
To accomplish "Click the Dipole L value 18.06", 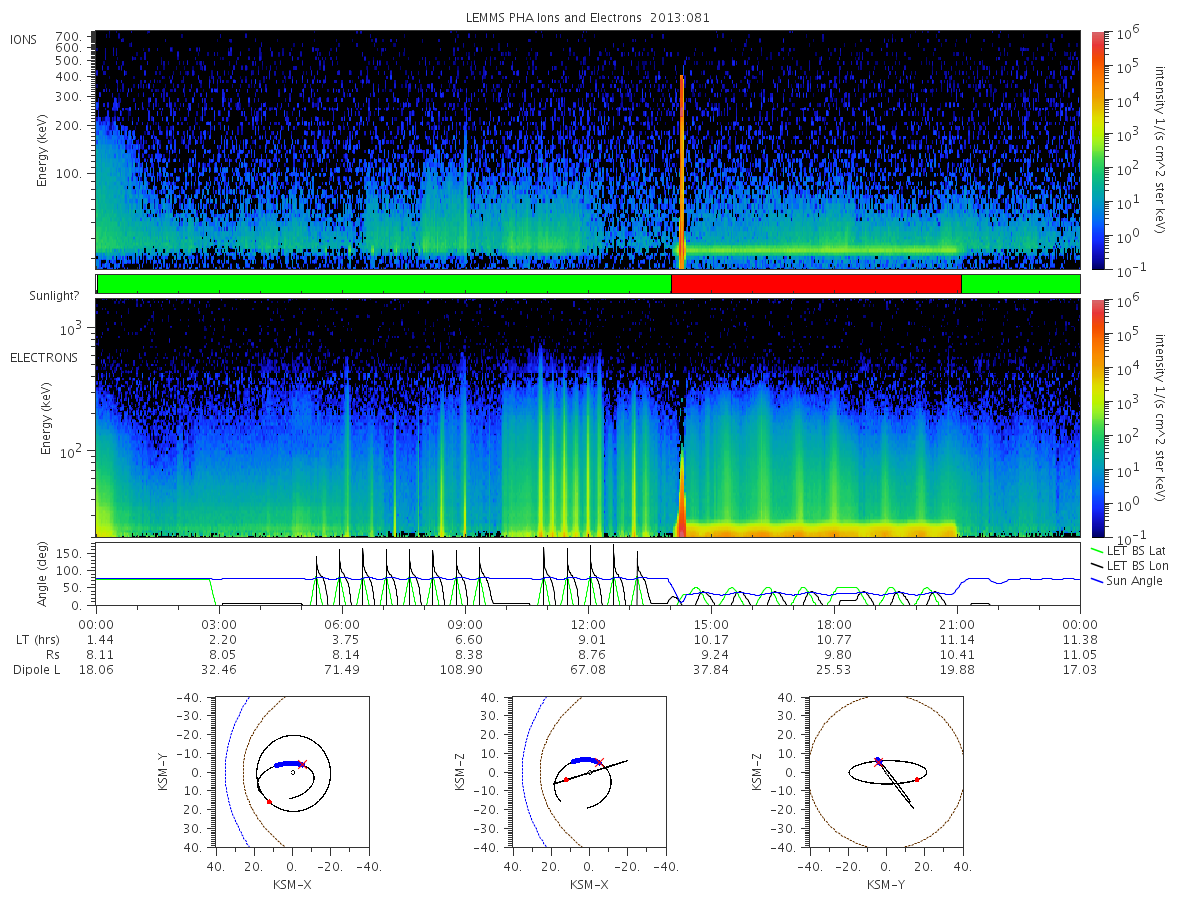I will [x=97, y=669].
